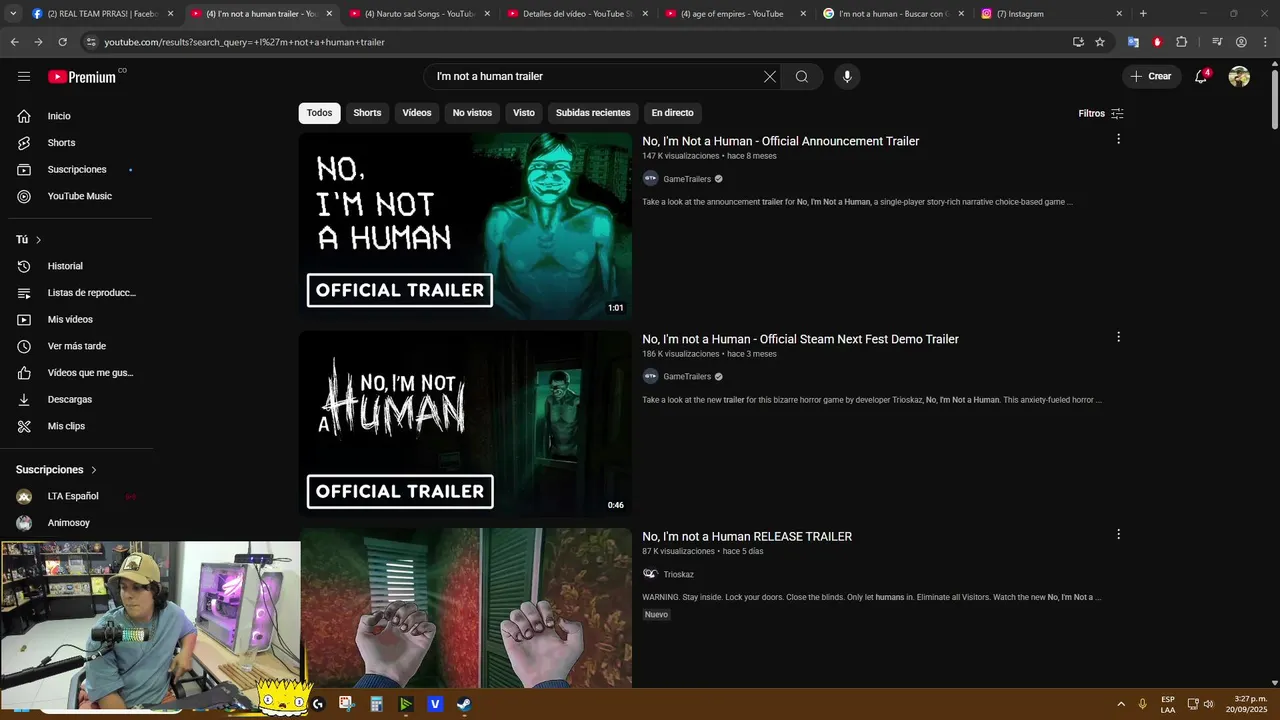Show hidden system tray icons
Viewport: 1280px width, 720px height.
[1121, 704]
